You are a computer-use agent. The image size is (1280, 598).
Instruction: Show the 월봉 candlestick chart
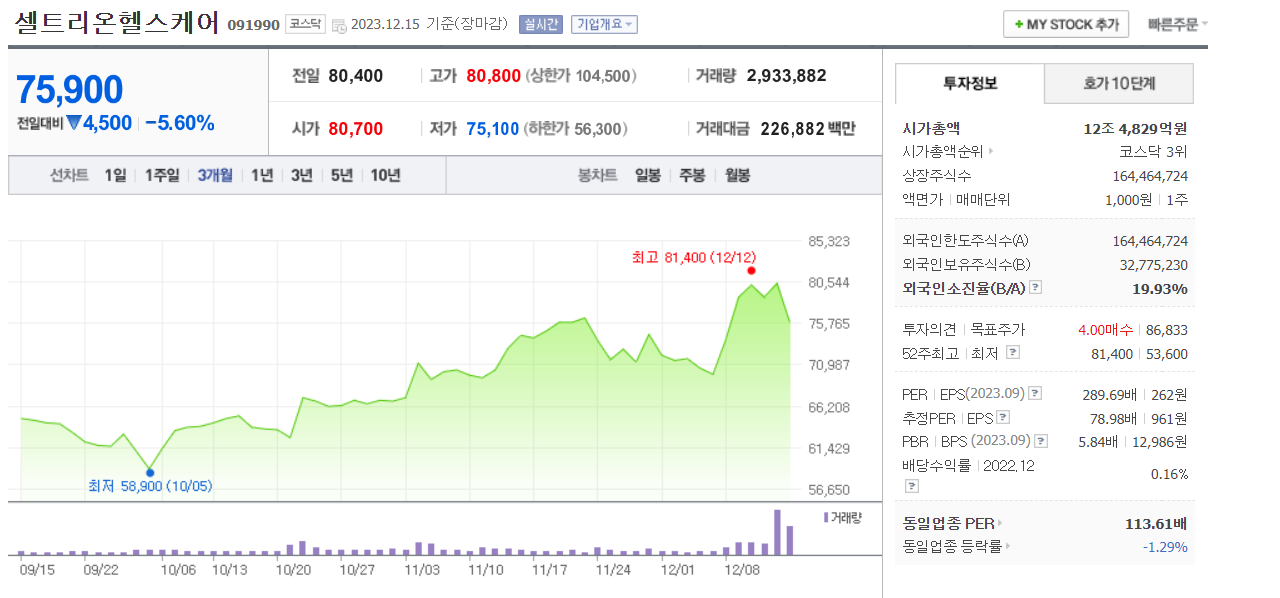pyautogui.click(x=737, y=175)
